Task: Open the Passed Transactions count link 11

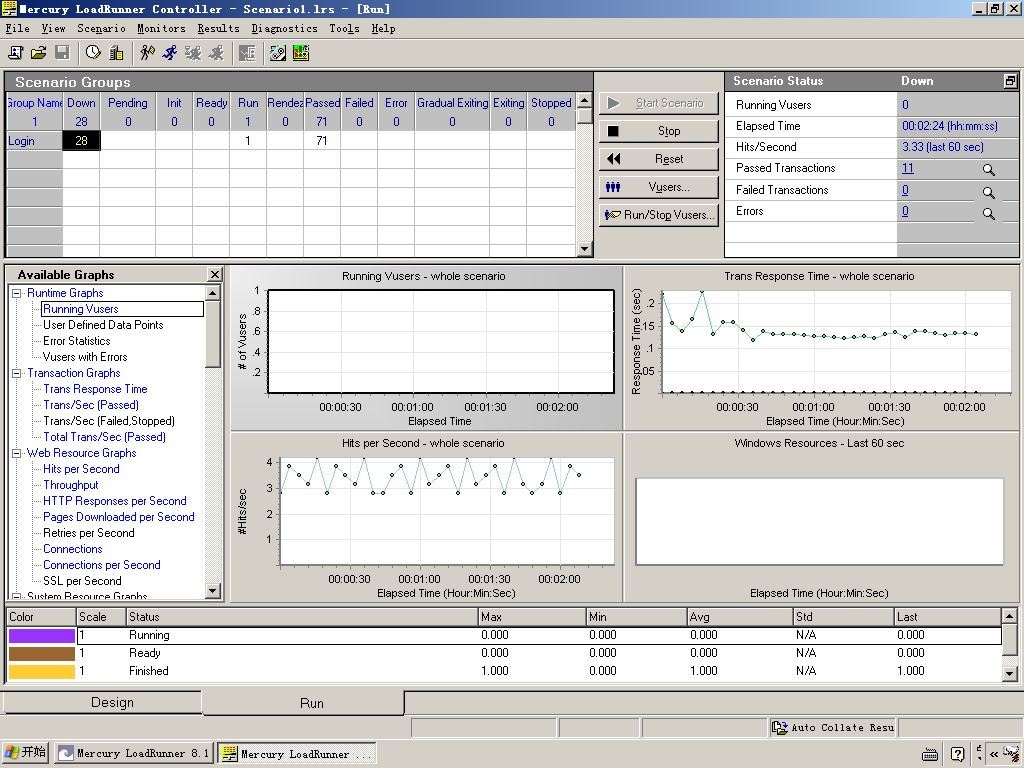Action: pyautogui.click(x=908, y=168)
